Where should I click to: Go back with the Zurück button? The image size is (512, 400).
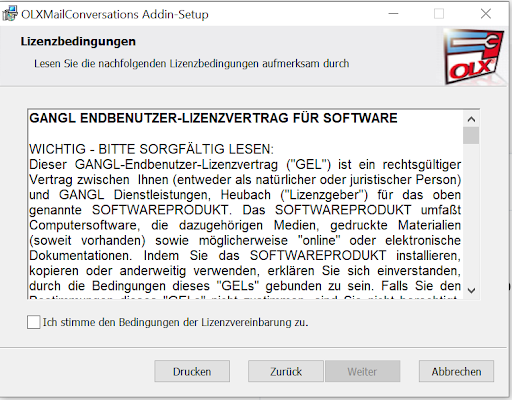[286, 371]
